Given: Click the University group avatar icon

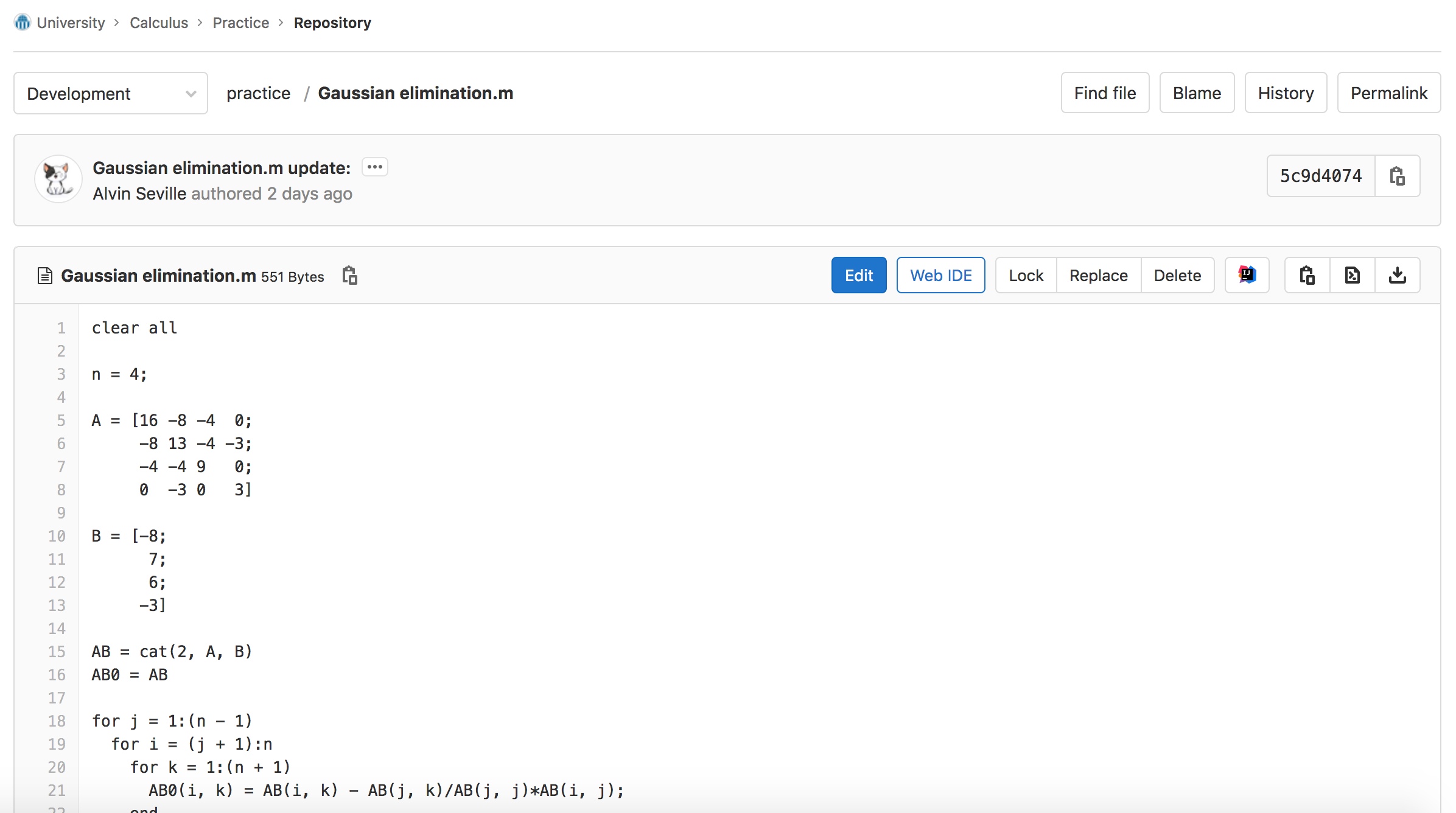Looking at the screenshot, I should tap(23, 23).
